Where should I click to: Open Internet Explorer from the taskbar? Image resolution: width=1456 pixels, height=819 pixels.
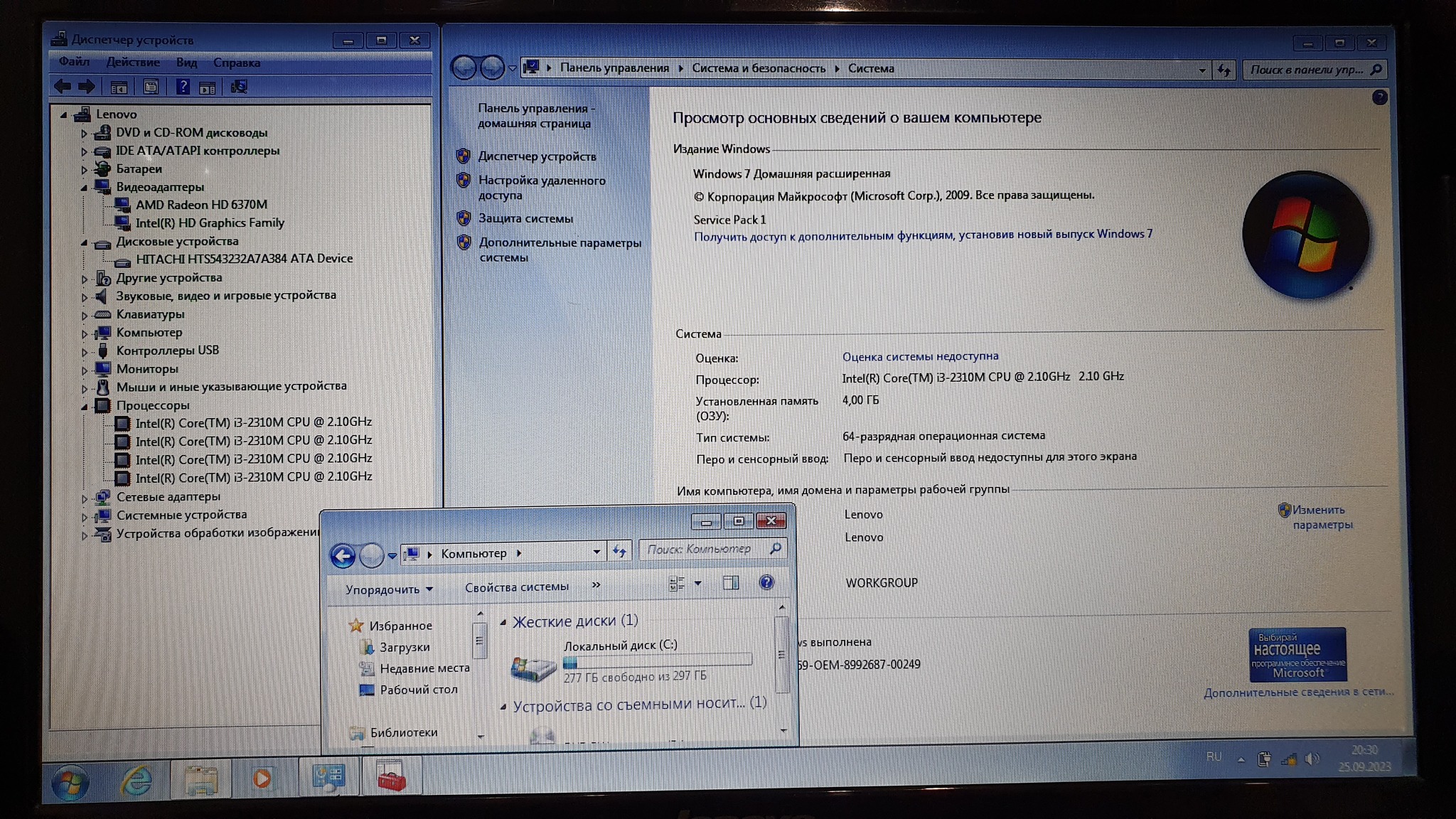136,779
